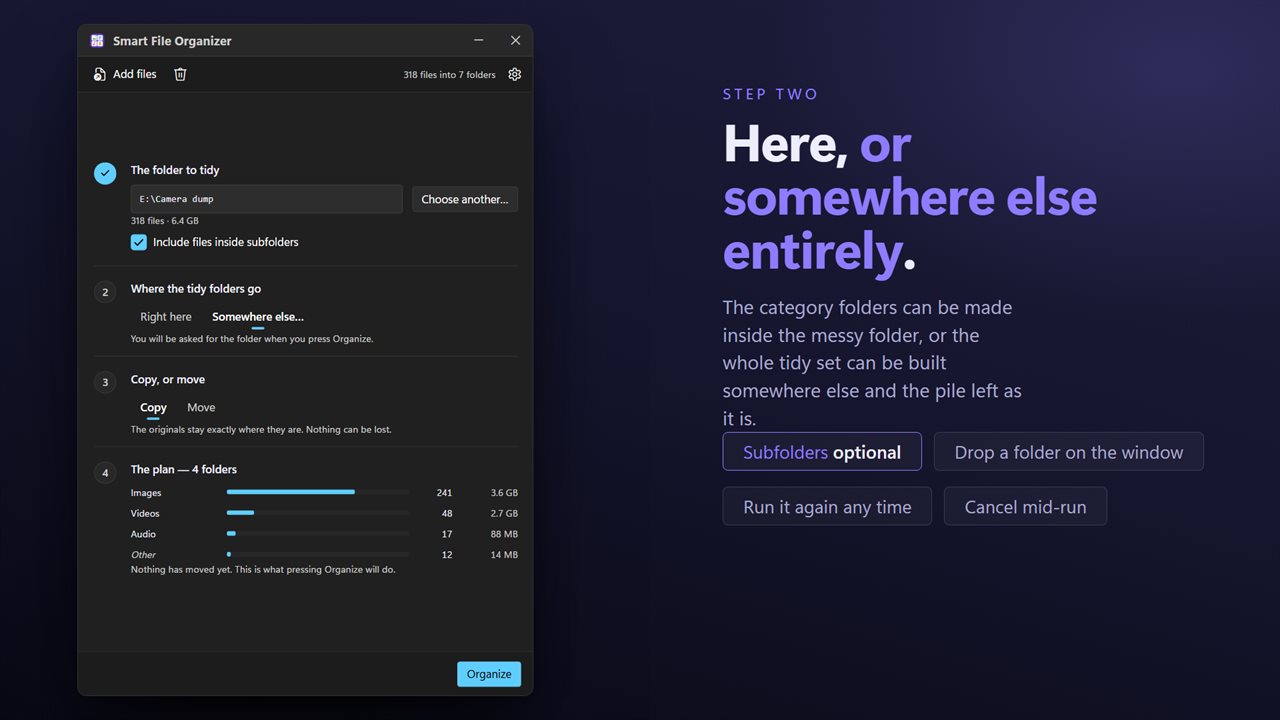Click the 318 files · 6.4 GB summary text
Viewport: 1280px width, 720px height.
165,221
